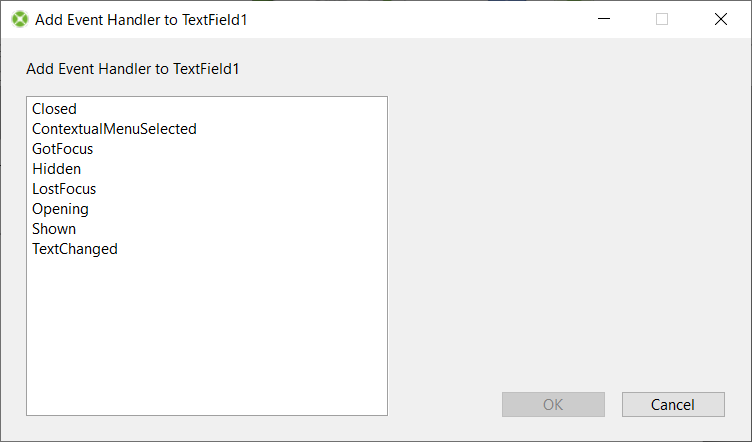
Task: Click the disabled maximize window button
Action: (661, 19)
